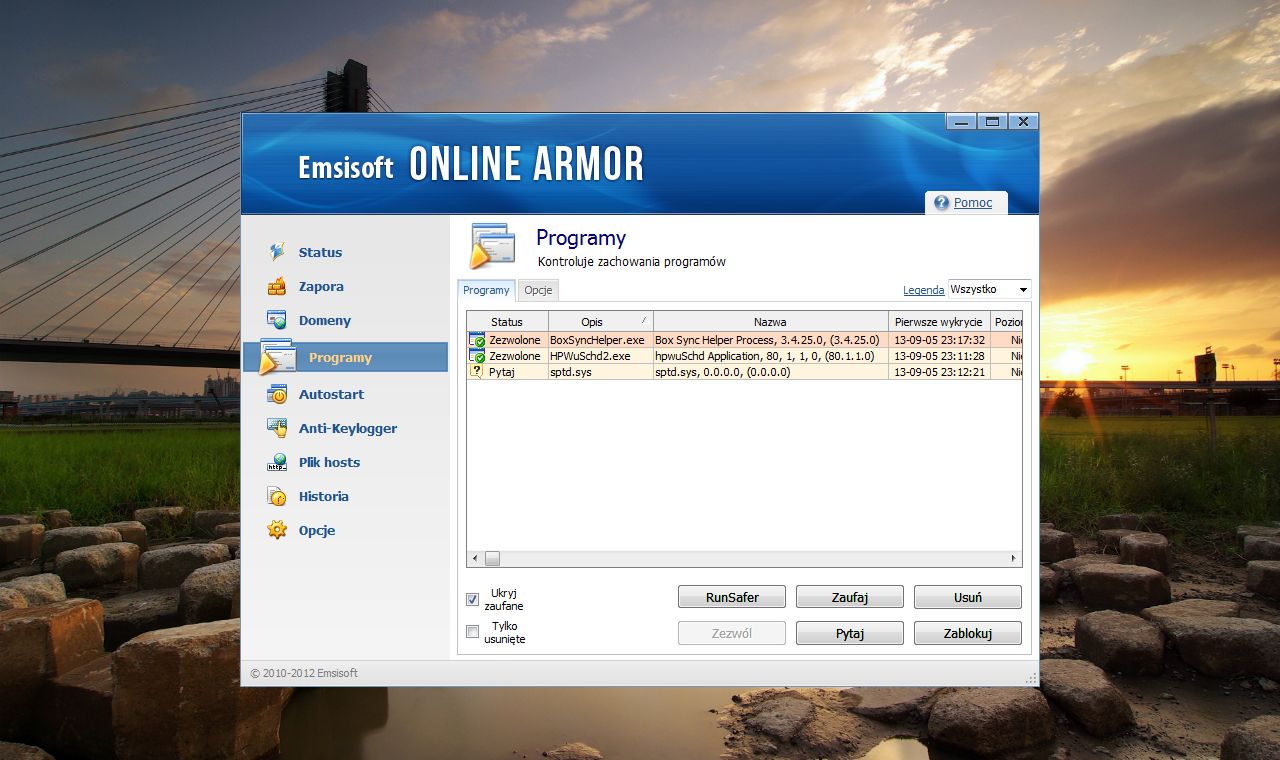1280x760 pixels.
Task: Select the Programy tab
Action: tap(486, 290)
